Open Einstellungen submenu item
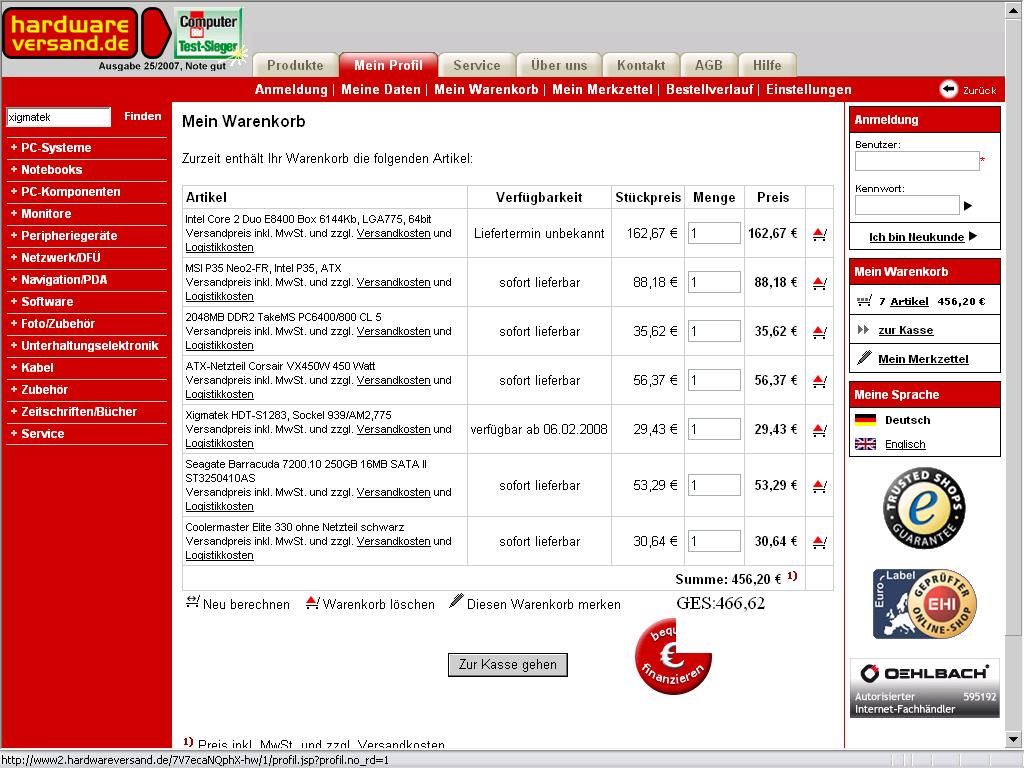This screenshot has height=768, width=1024. pos(808,89)
